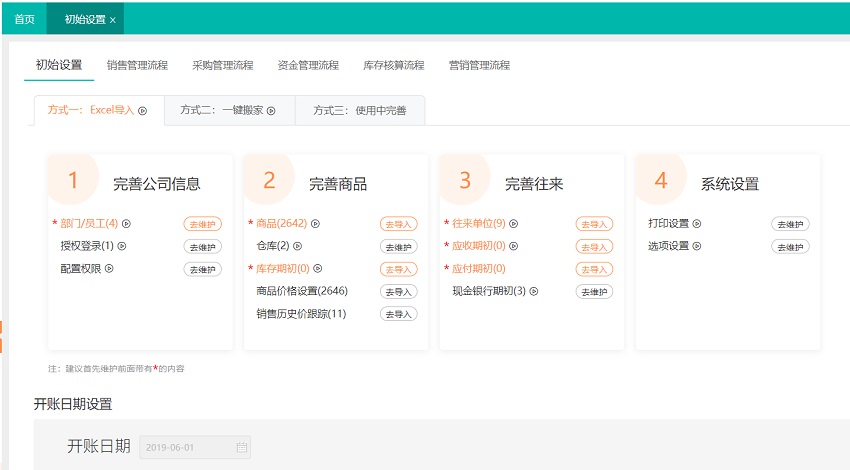850x470 pixels.
Task: Go to the 首页 tab
Action: click(24, 19)
